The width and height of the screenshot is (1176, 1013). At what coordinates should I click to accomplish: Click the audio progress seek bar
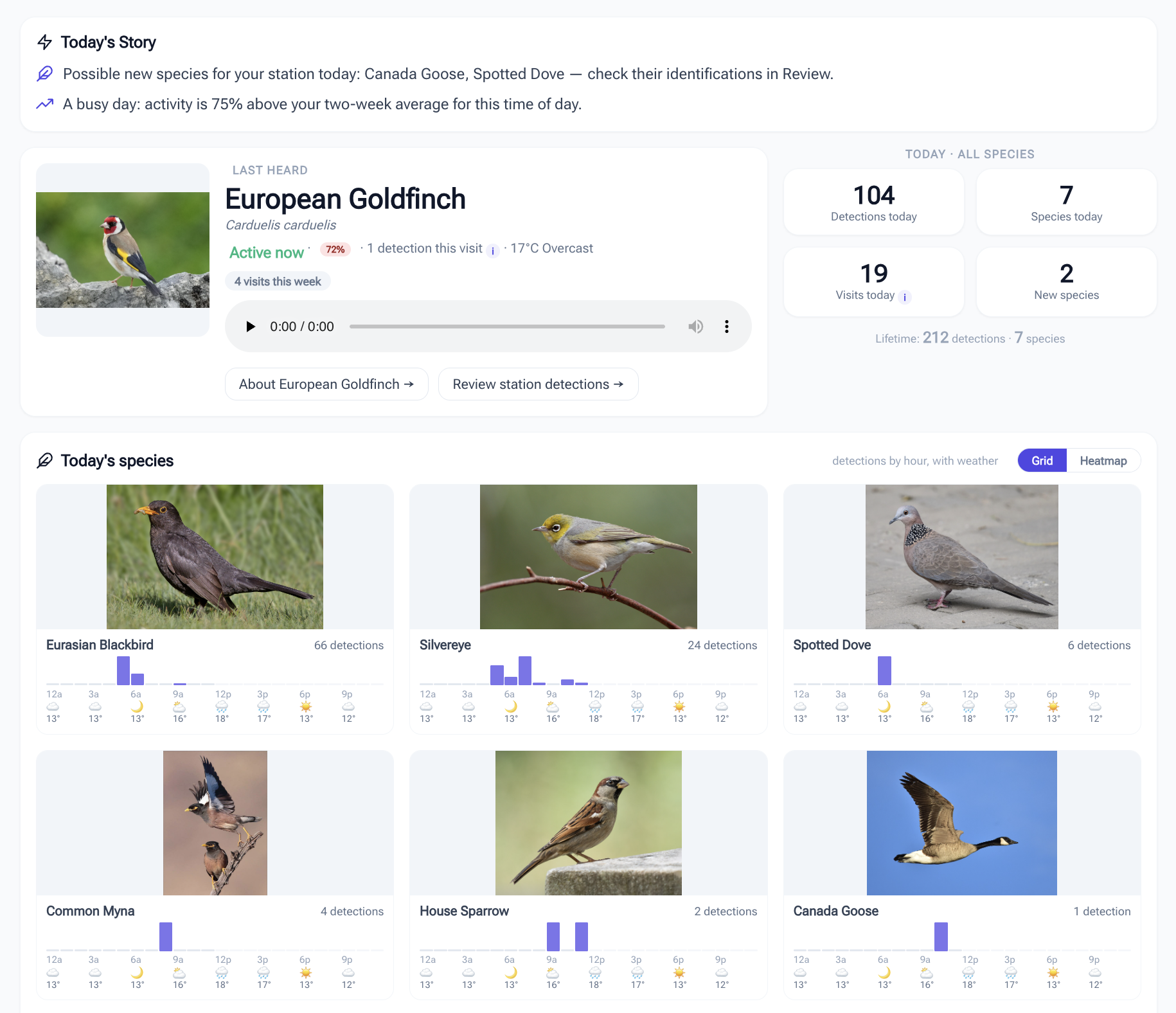click(x=507, y=327)
